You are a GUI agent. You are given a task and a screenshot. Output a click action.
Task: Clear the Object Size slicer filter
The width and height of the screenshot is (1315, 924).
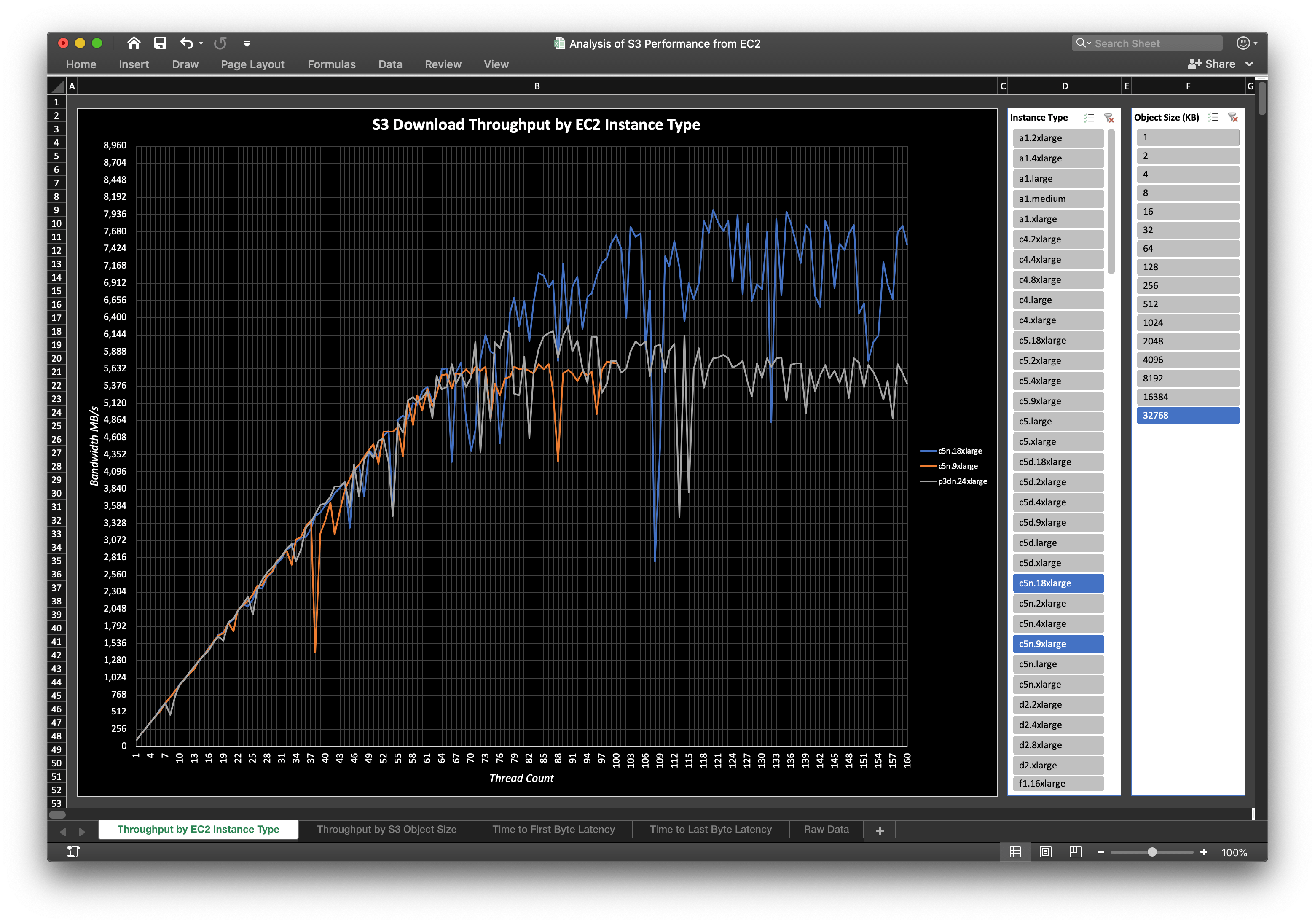click(x=1233, y=118)
